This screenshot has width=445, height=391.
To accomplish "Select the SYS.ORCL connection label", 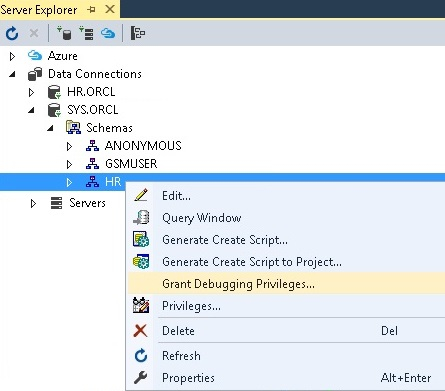I will (93, 110).
